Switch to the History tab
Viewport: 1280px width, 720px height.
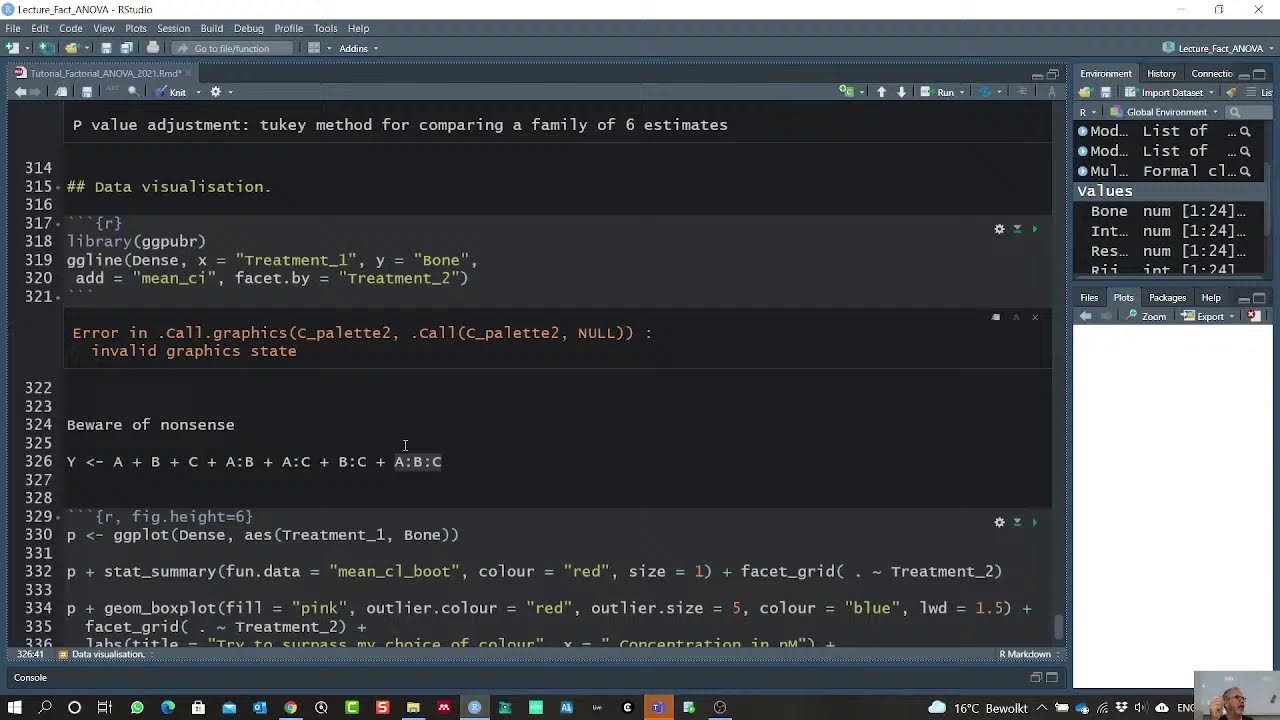click(x=1161, y=73)
